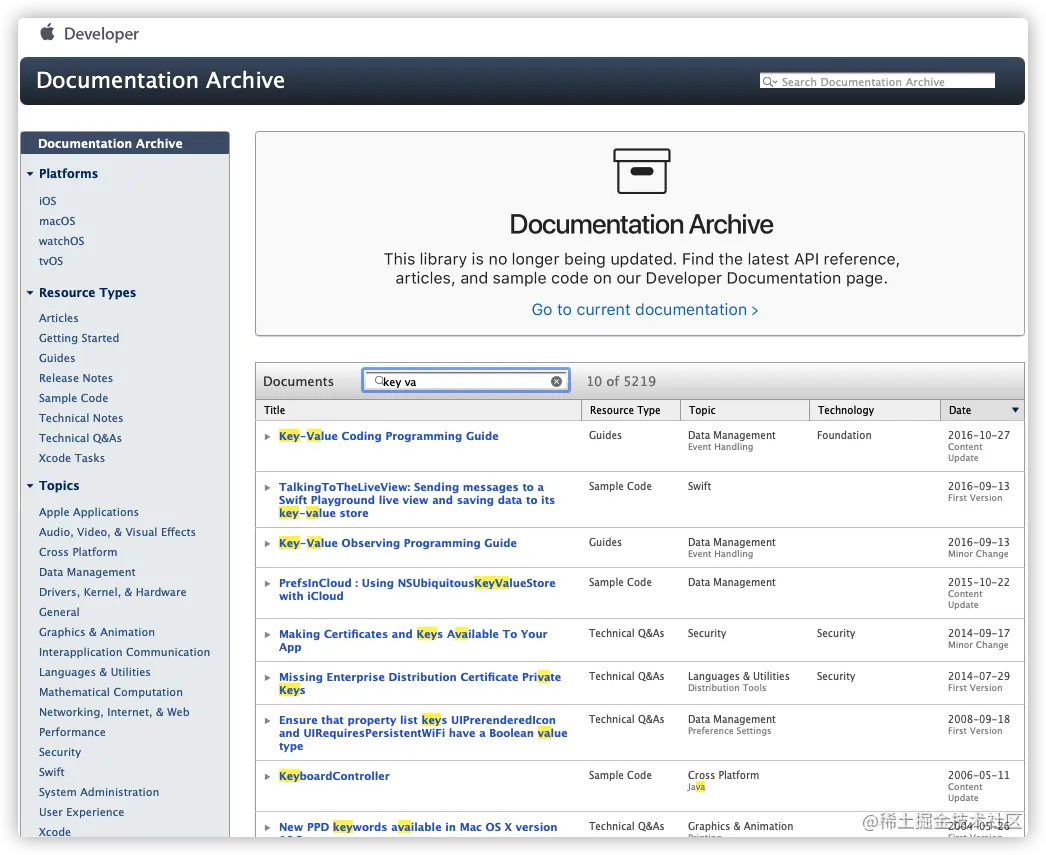Select Graphics & Animation topic in sidebar
Viewport: 1046px width, 855px height.
pos(97,632)
